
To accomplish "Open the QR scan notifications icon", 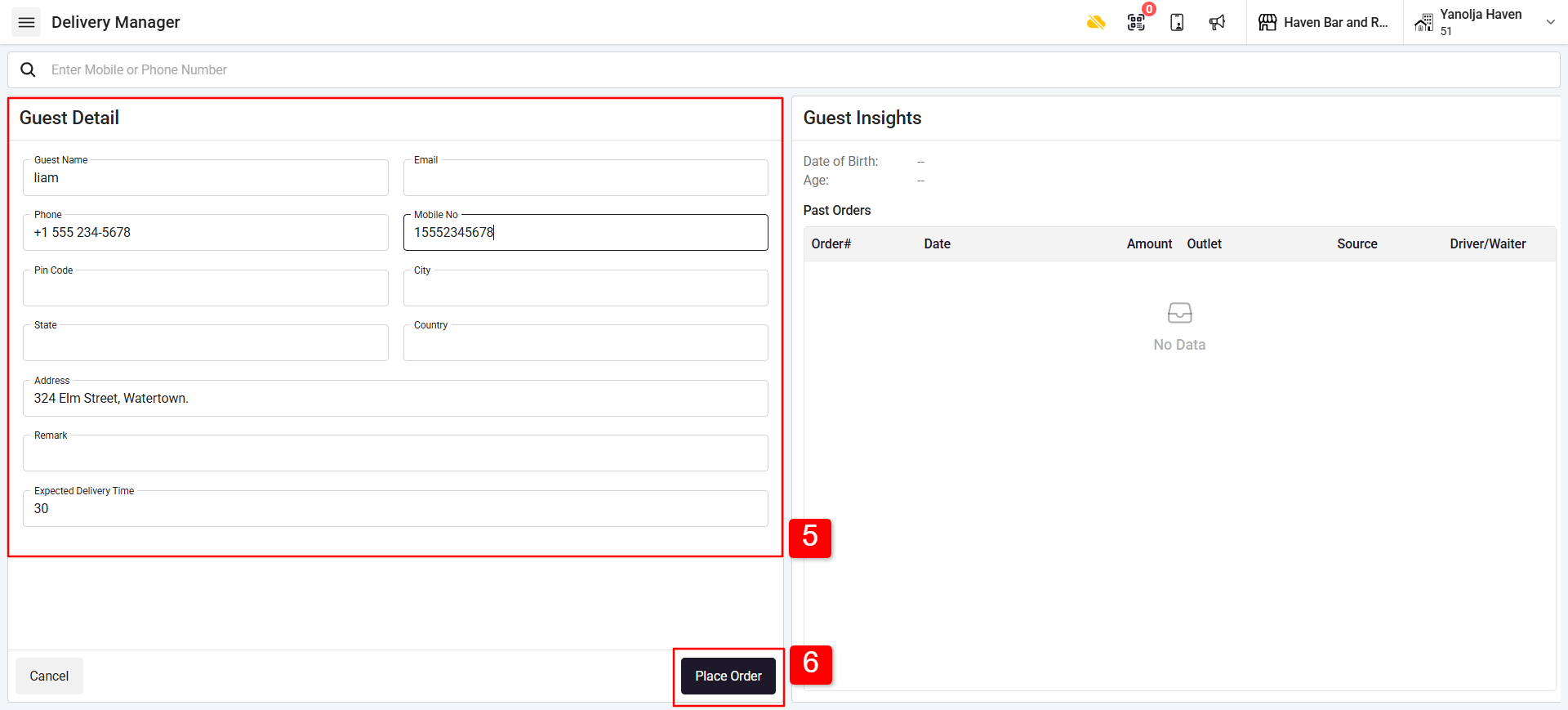I will click(x=1136, y=22).
